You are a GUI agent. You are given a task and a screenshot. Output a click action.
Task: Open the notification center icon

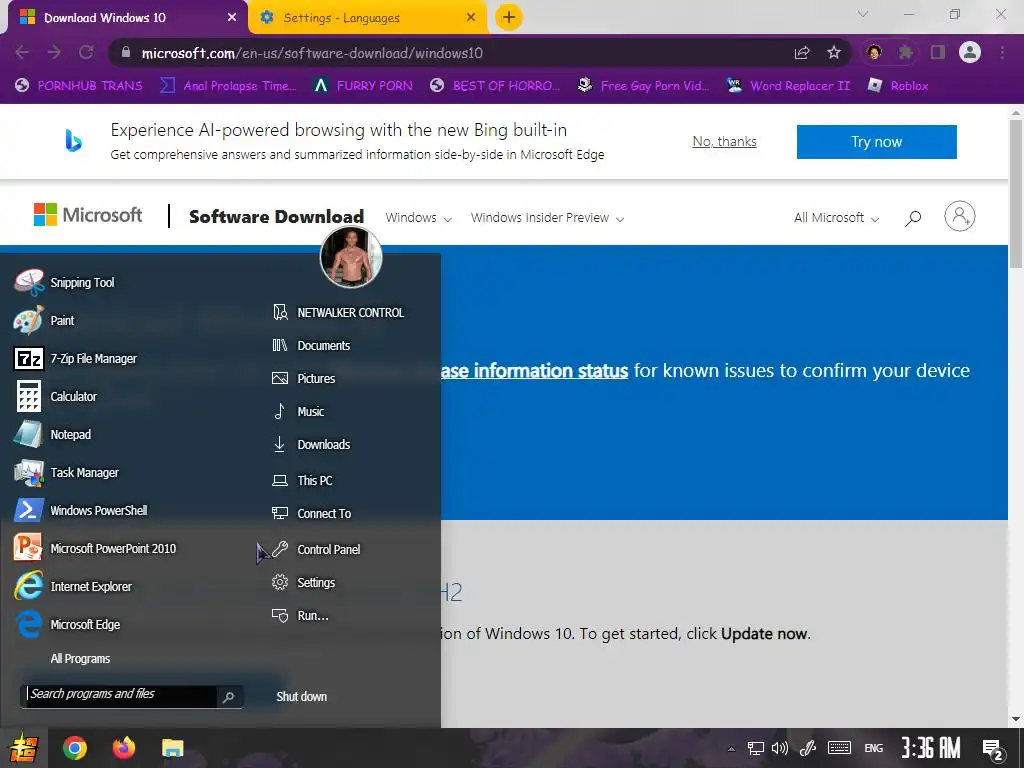tap(993, 750)
